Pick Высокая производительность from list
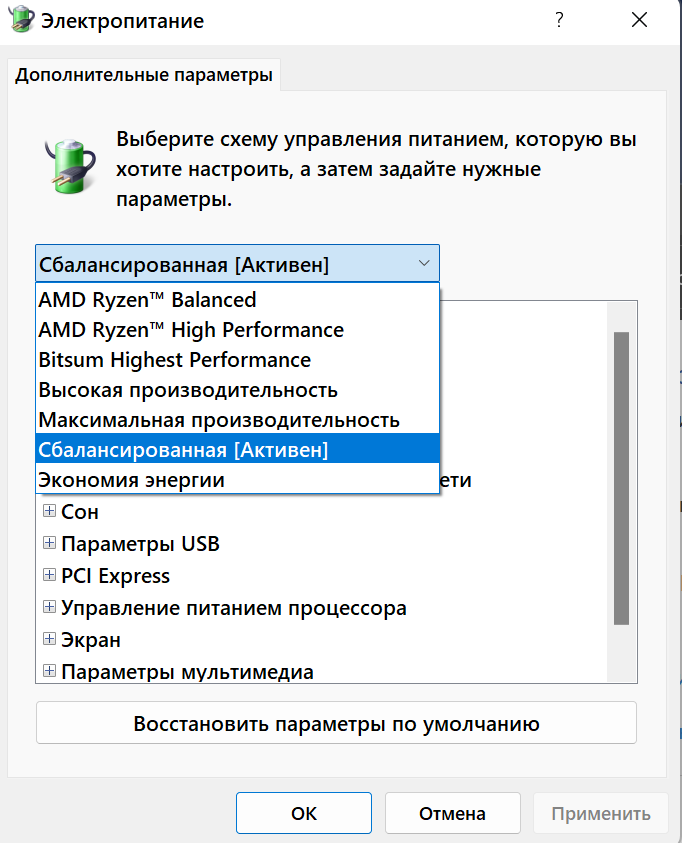This screenshot has width=682, height=843. click(188, 390)
